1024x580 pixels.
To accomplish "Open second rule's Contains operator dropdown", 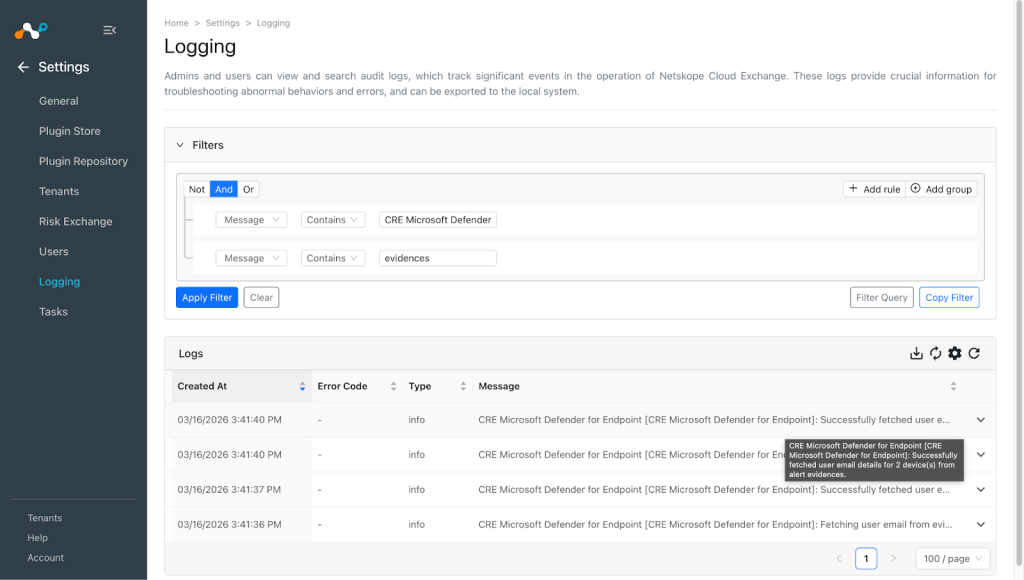I will click(x=332, y=258).
